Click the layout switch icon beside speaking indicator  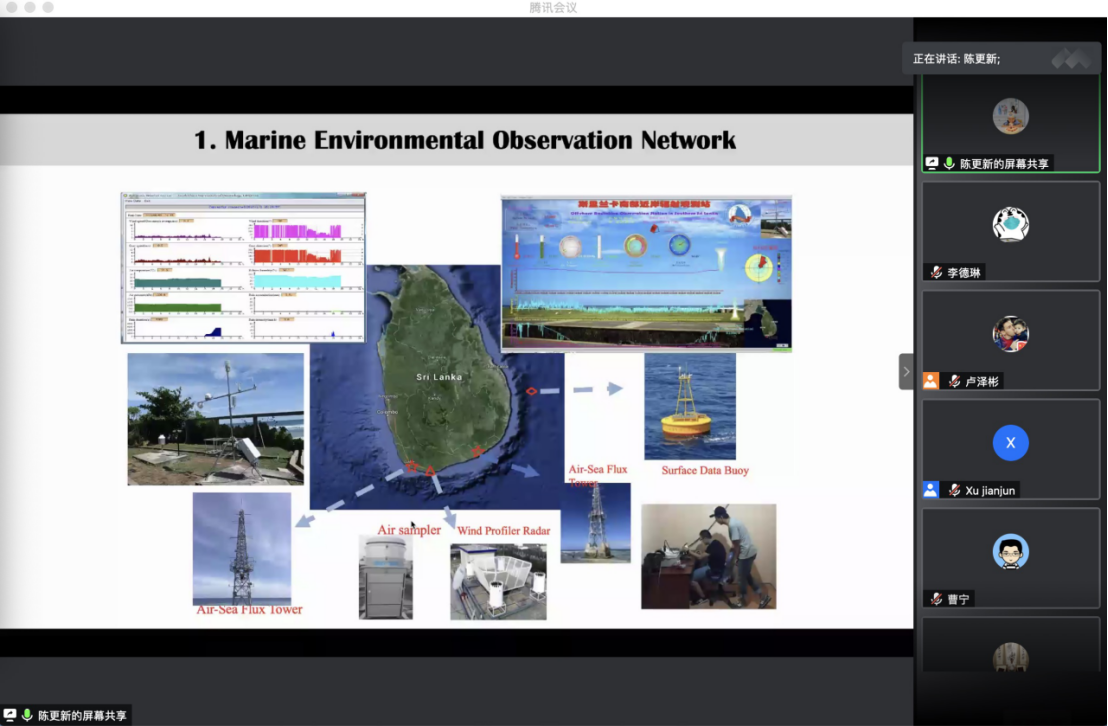(x=1071, y=59)
